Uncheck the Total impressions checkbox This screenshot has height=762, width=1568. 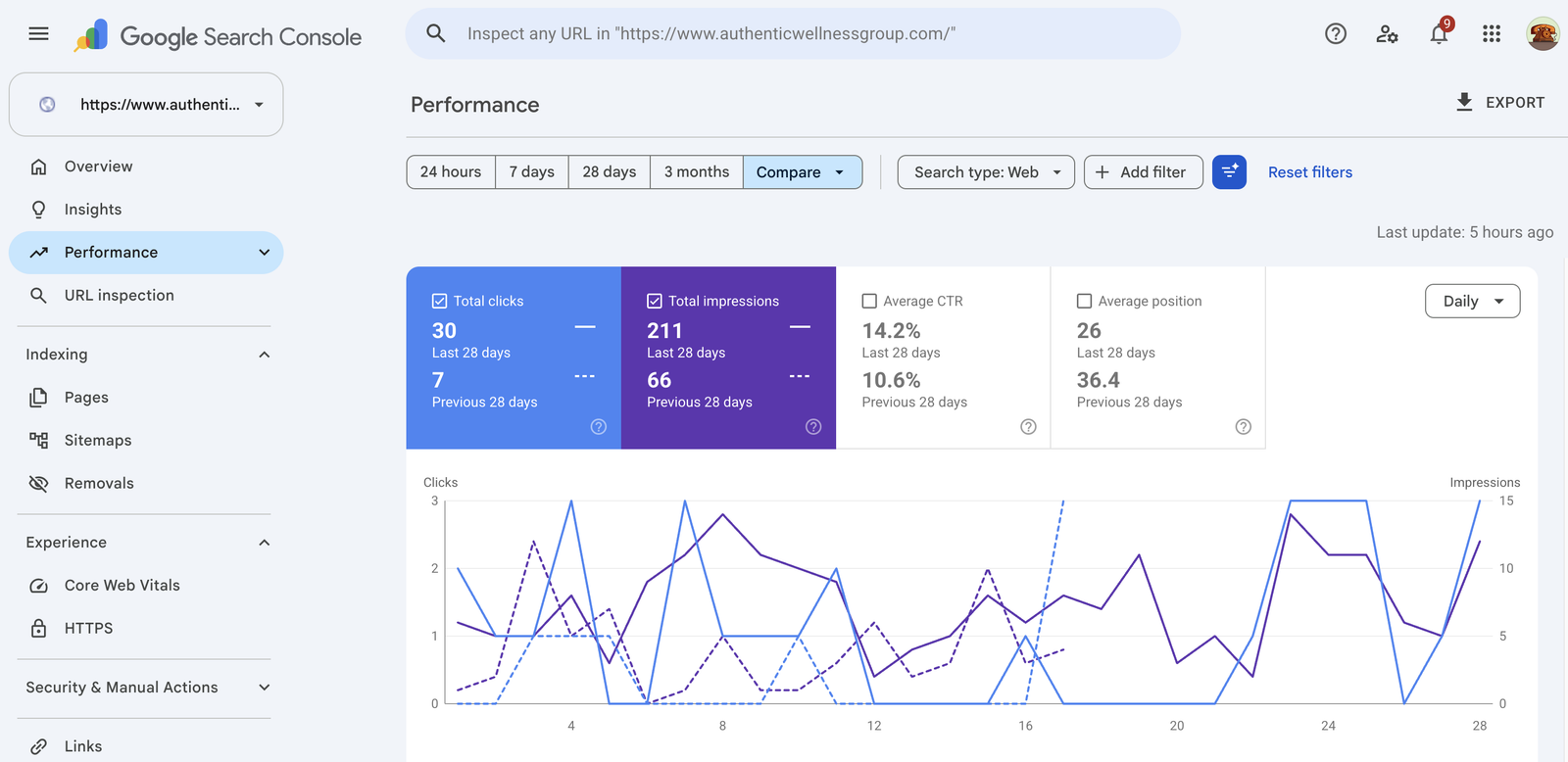(x=655, y=302)
